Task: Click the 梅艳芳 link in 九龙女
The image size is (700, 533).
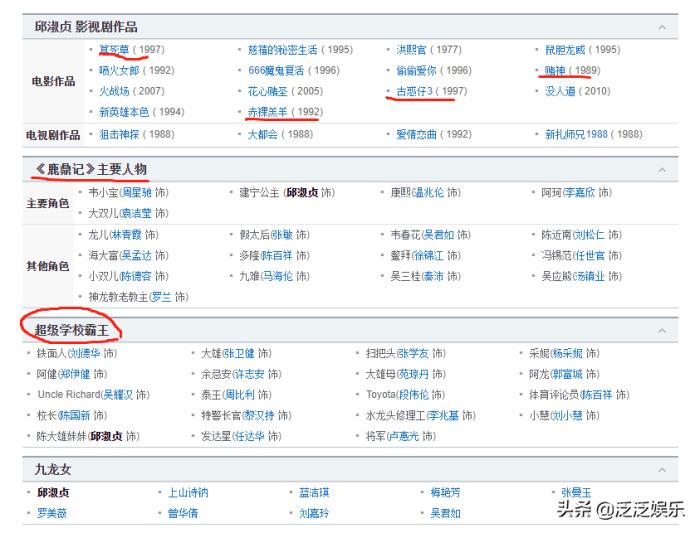Action: click(446, 492)
